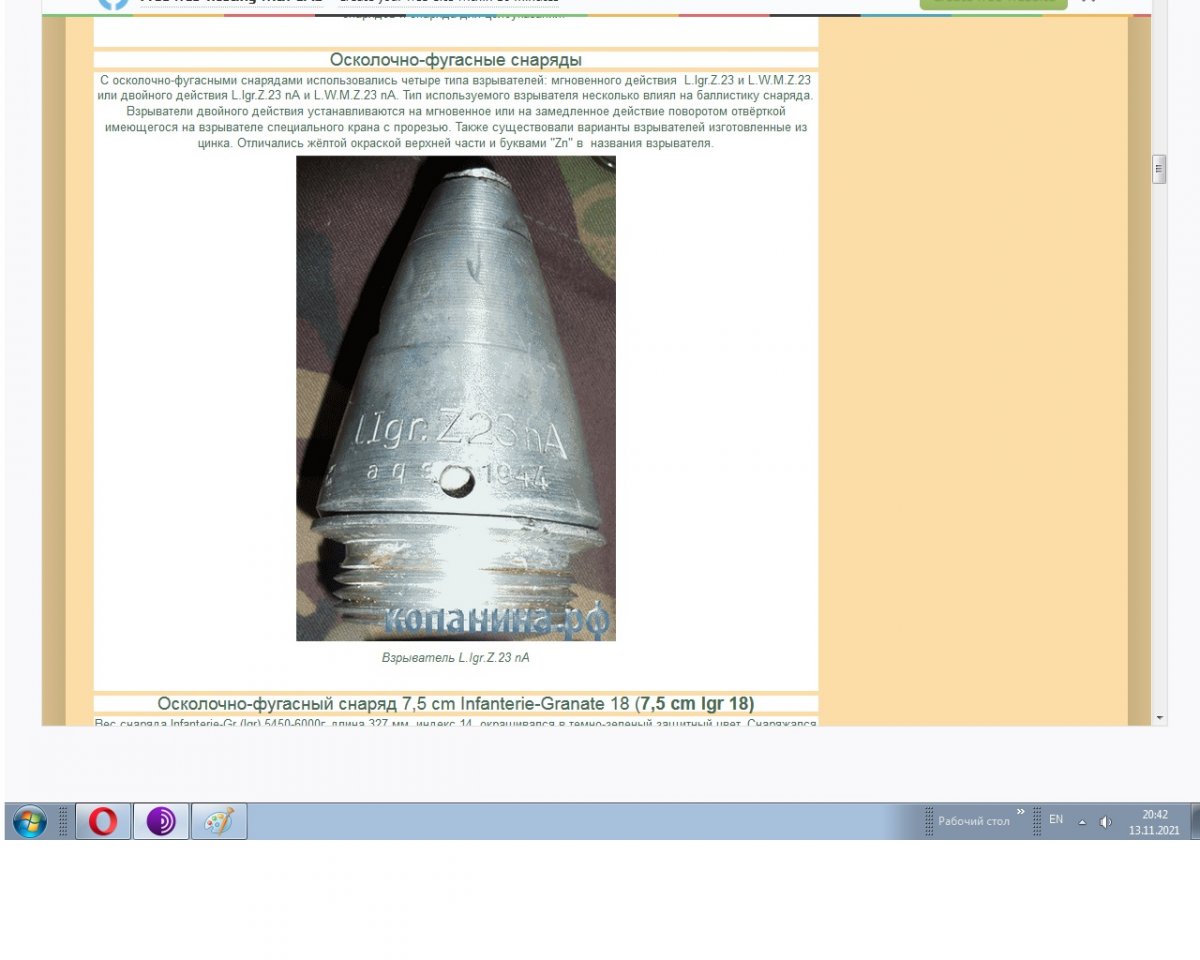This screenshot has width=1200, height=960.
Task: Switch to Opera browser in taskbar
Action: pyautogui.click(x=103, y=822)
